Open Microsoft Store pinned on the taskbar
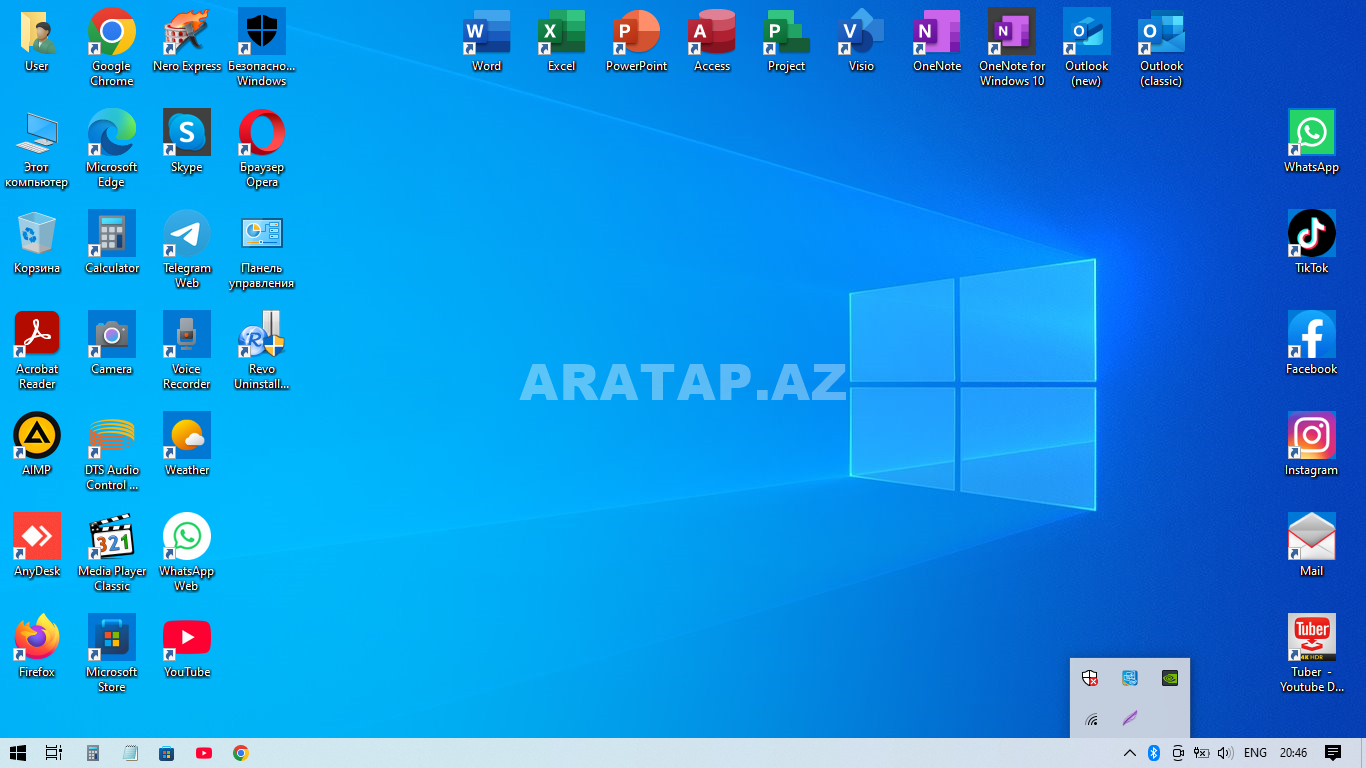Image resolution: width=1366 pixels, height=768 pixels. click(167, 753)
